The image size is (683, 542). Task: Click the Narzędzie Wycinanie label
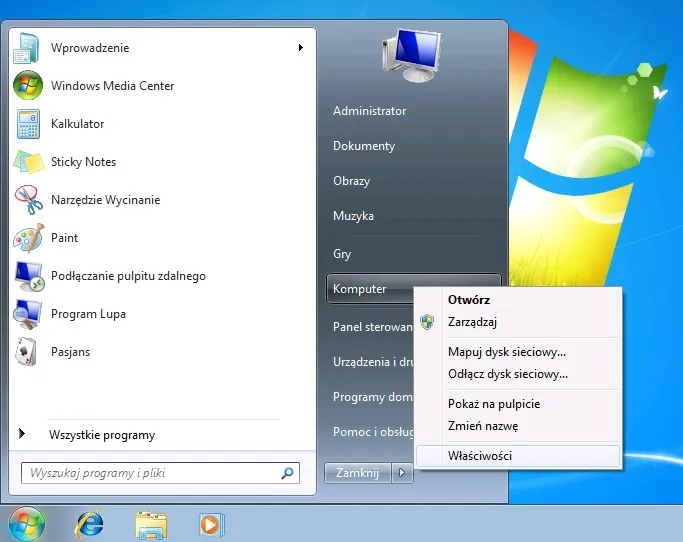105,200
